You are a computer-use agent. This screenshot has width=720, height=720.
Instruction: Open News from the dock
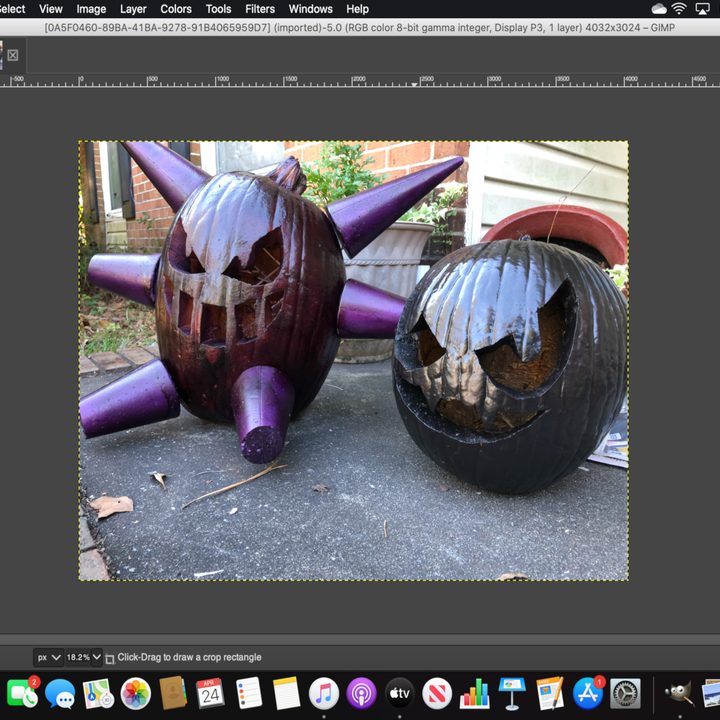437,693
